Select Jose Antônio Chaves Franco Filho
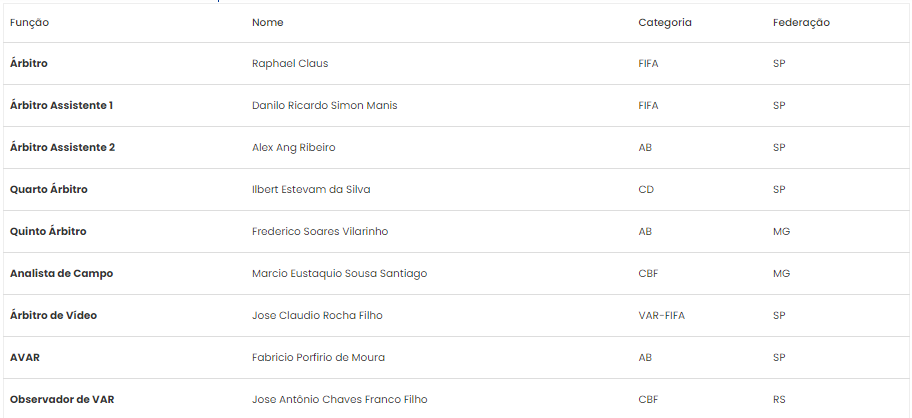This screenshot has width=912, height=418. point(340,399)
